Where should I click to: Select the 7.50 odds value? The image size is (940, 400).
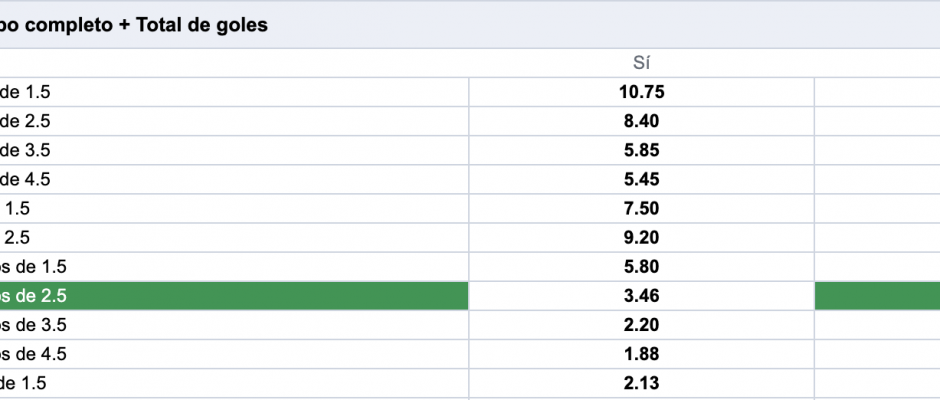pos(641,208)
